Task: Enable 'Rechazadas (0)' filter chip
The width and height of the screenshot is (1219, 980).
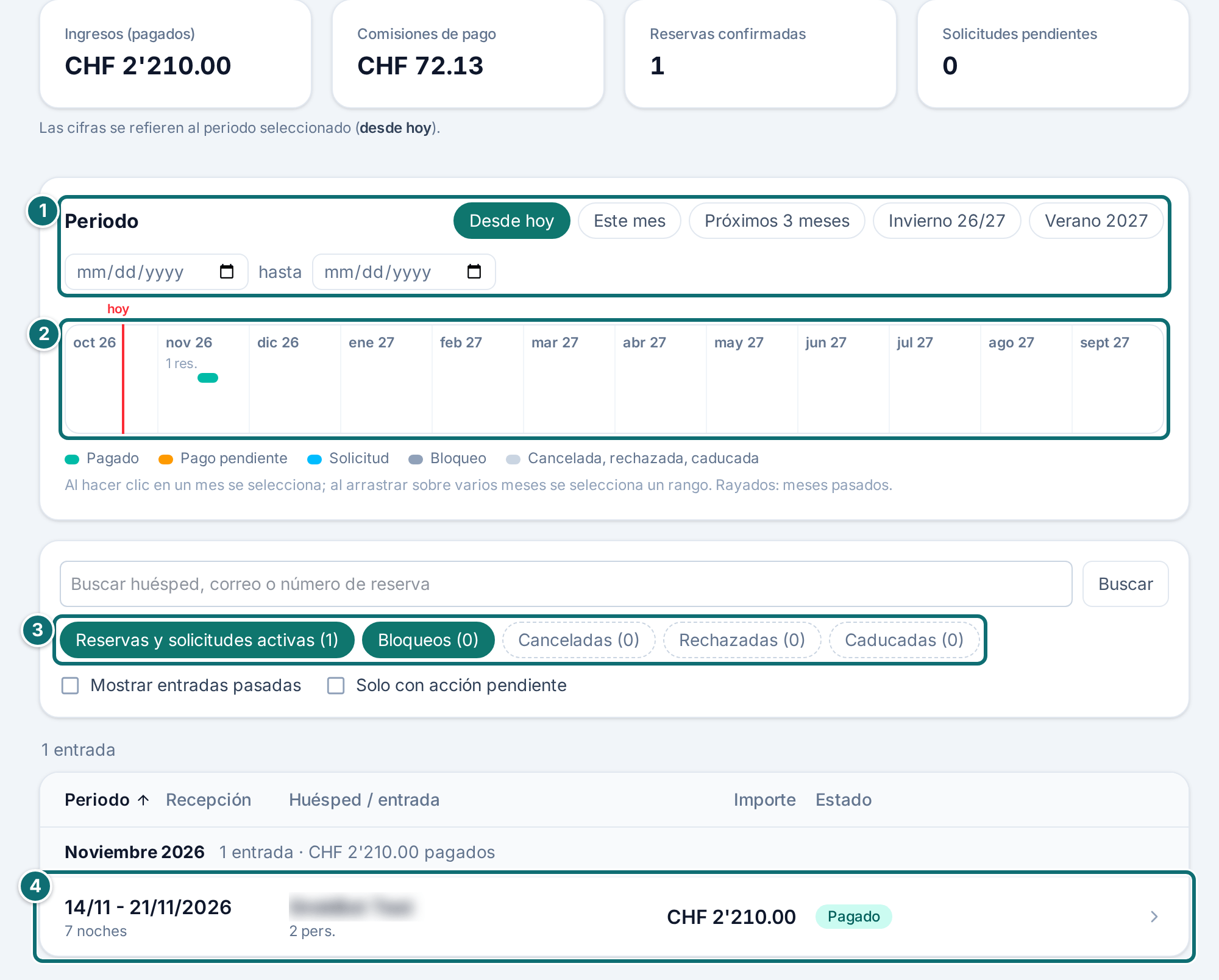Action: (742, 640)
